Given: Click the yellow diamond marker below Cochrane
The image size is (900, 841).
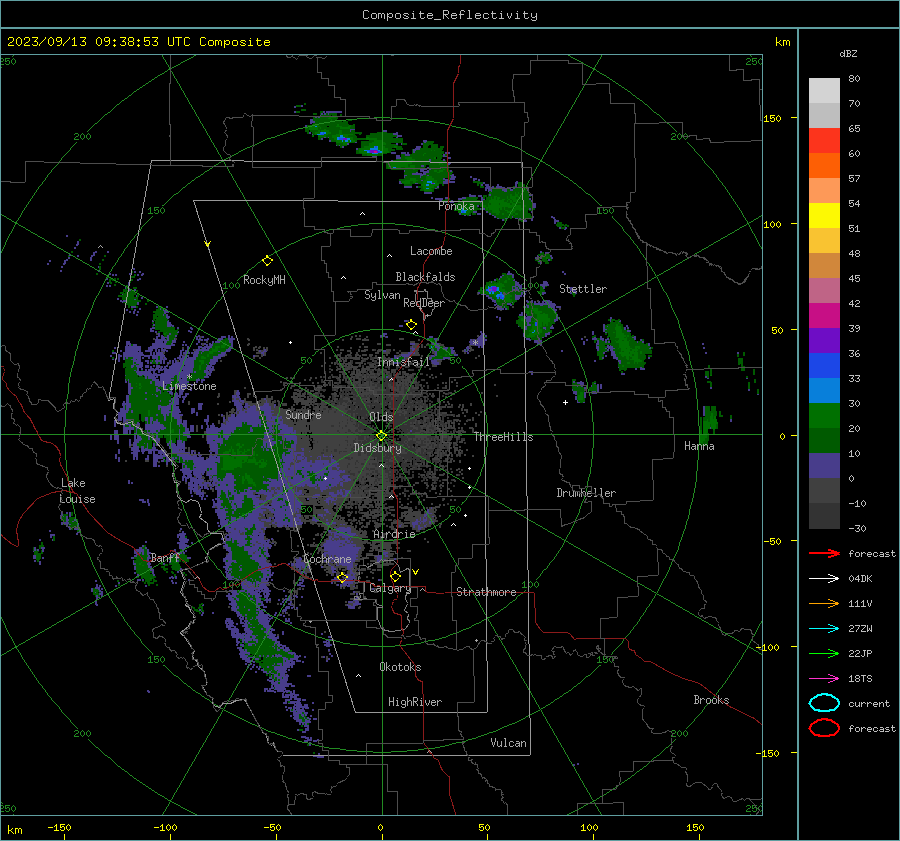Looking at the screenshot, I should click(343, 577).
